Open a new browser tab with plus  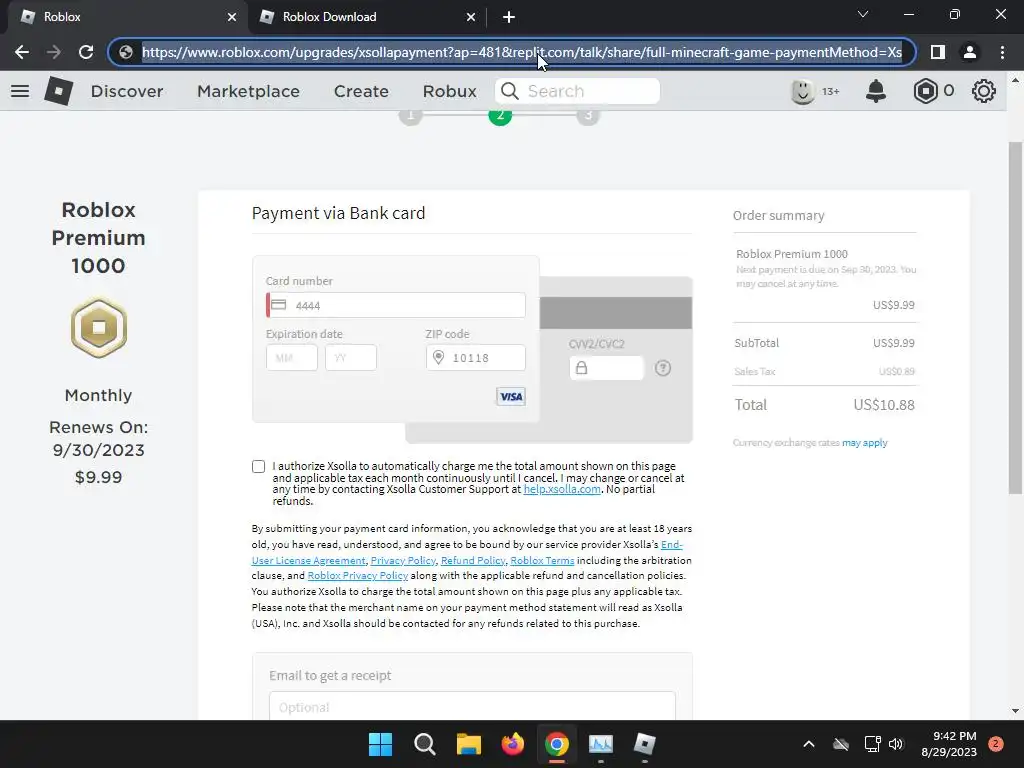509,17
